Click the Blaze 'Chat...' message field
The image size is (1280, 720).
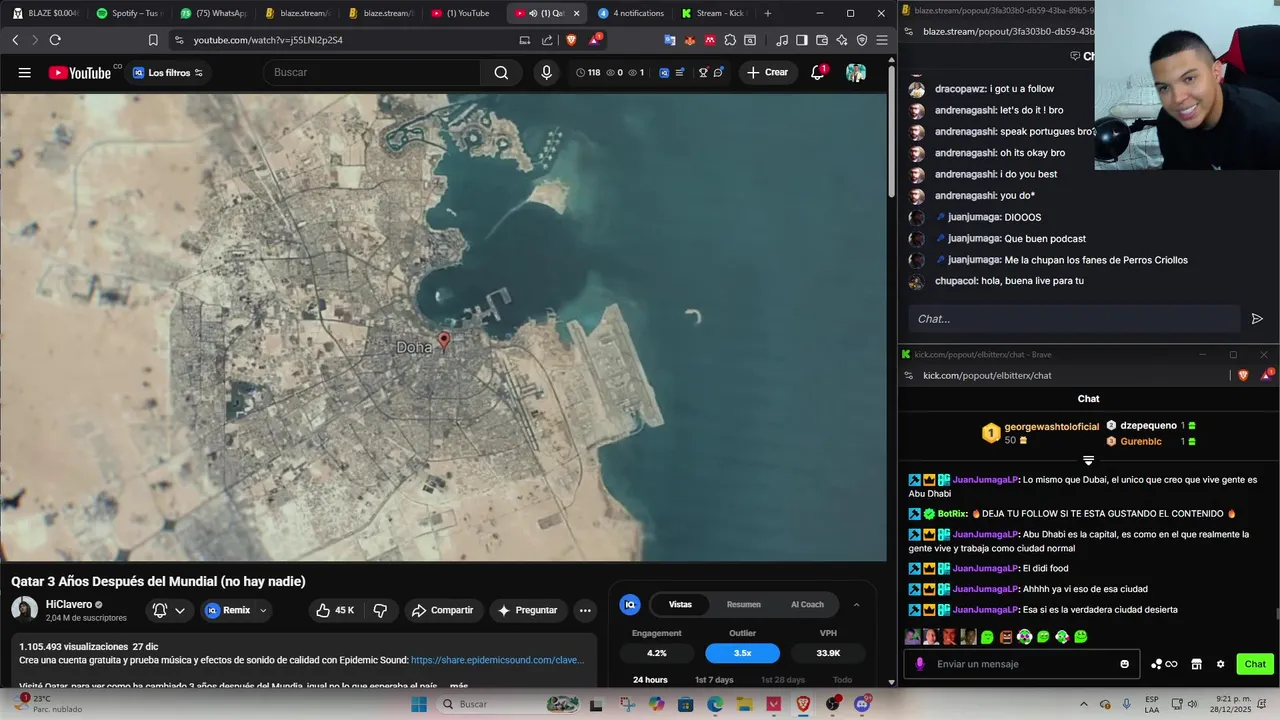pos(1074,319)
